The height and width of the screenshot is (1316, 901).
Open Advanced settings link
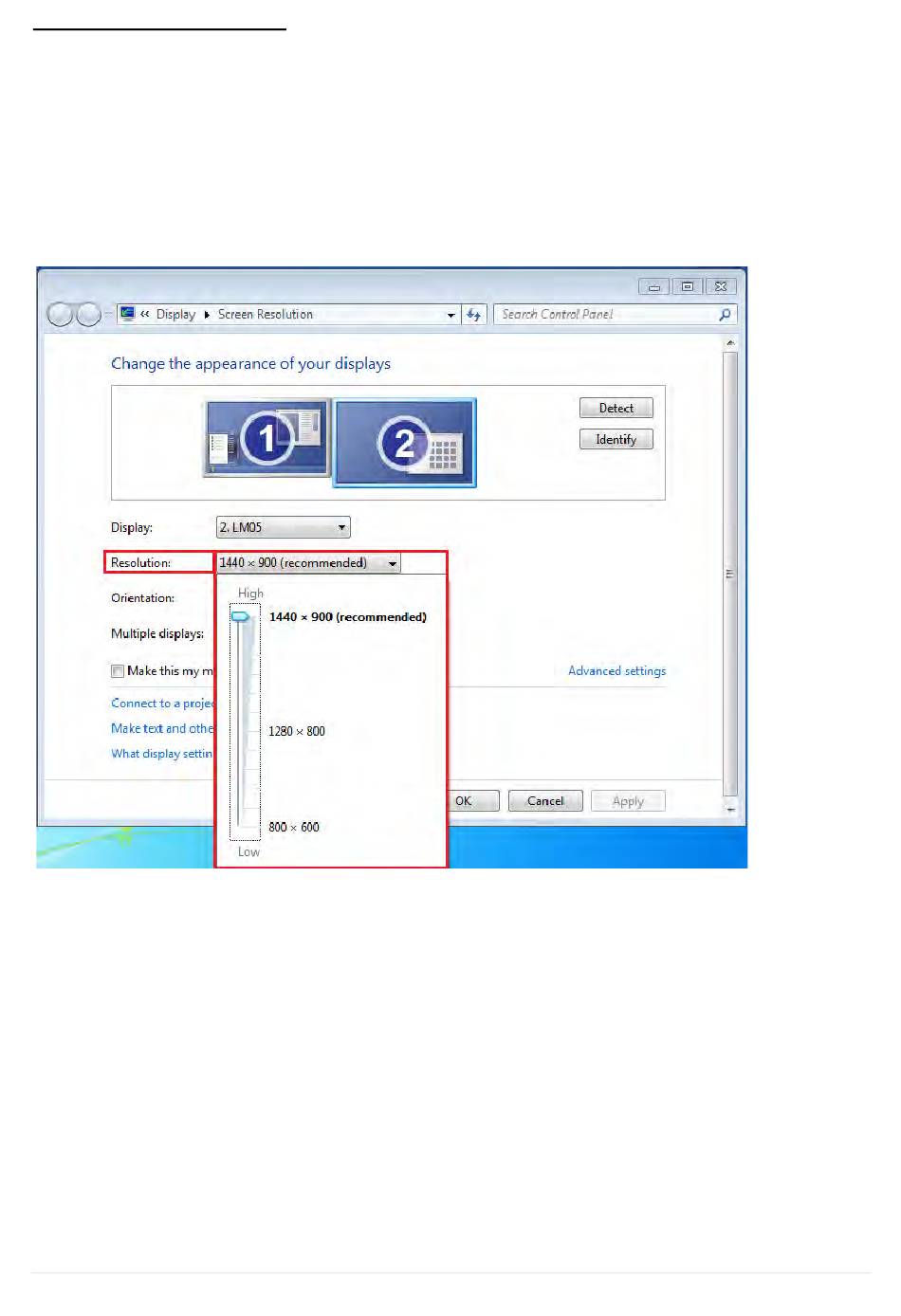click(x=616, y=670)
